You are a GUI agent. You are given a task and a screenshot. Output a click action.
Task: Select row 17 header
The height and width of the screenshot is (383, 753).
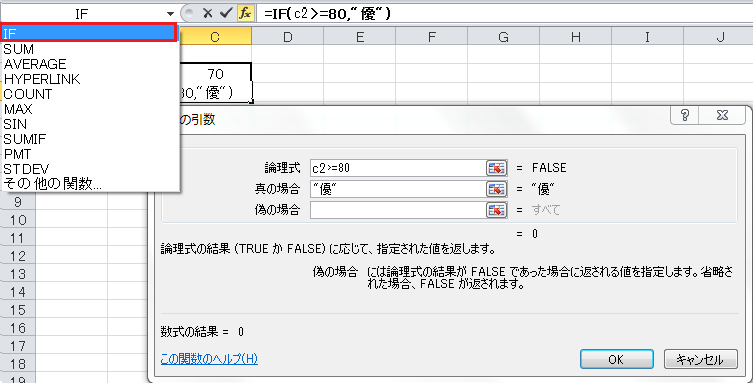pos(18,346)
